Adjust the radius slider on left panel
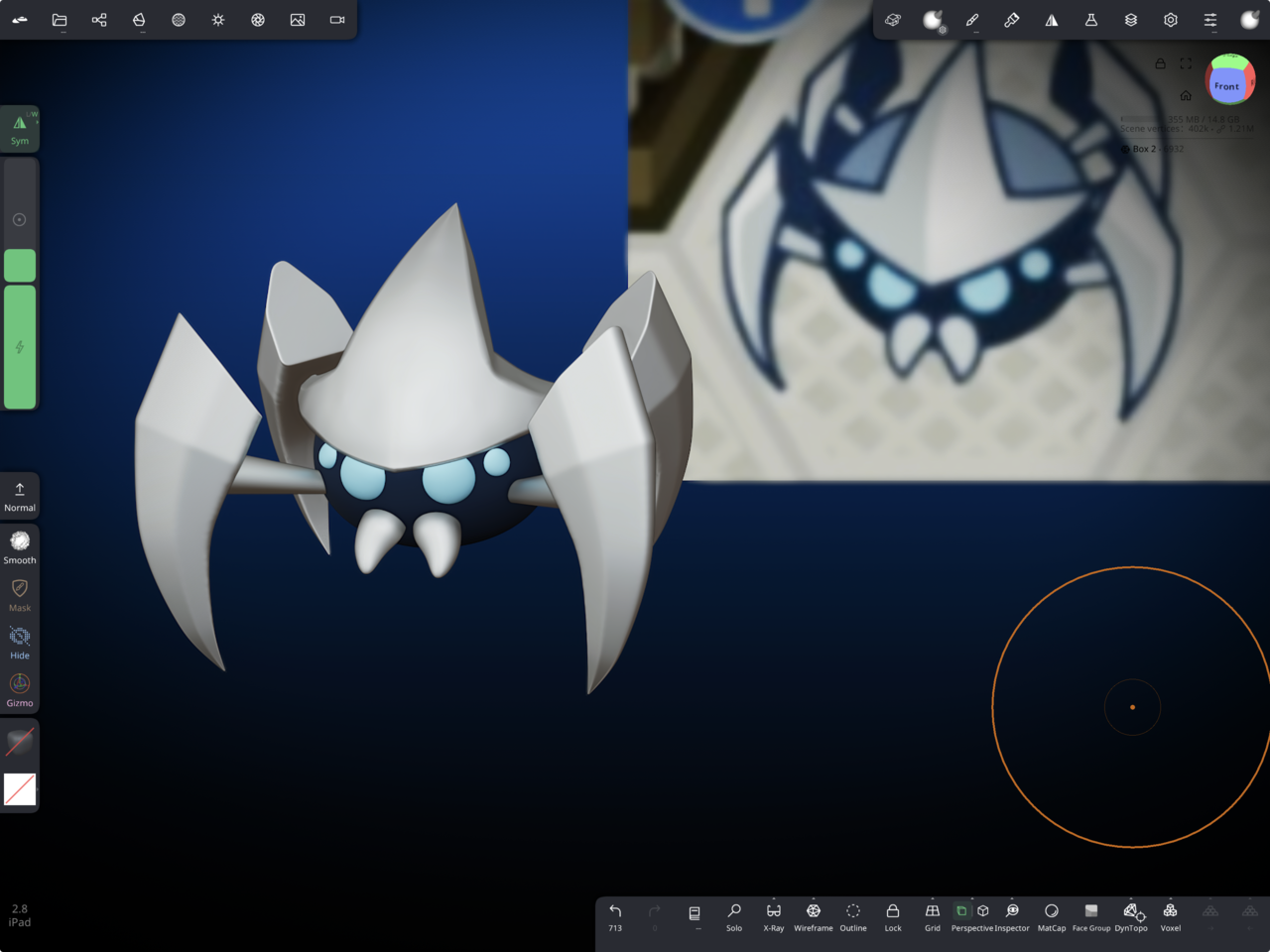Image resolution: width=1270 pixels, height=952 pixels. (20, 219)
